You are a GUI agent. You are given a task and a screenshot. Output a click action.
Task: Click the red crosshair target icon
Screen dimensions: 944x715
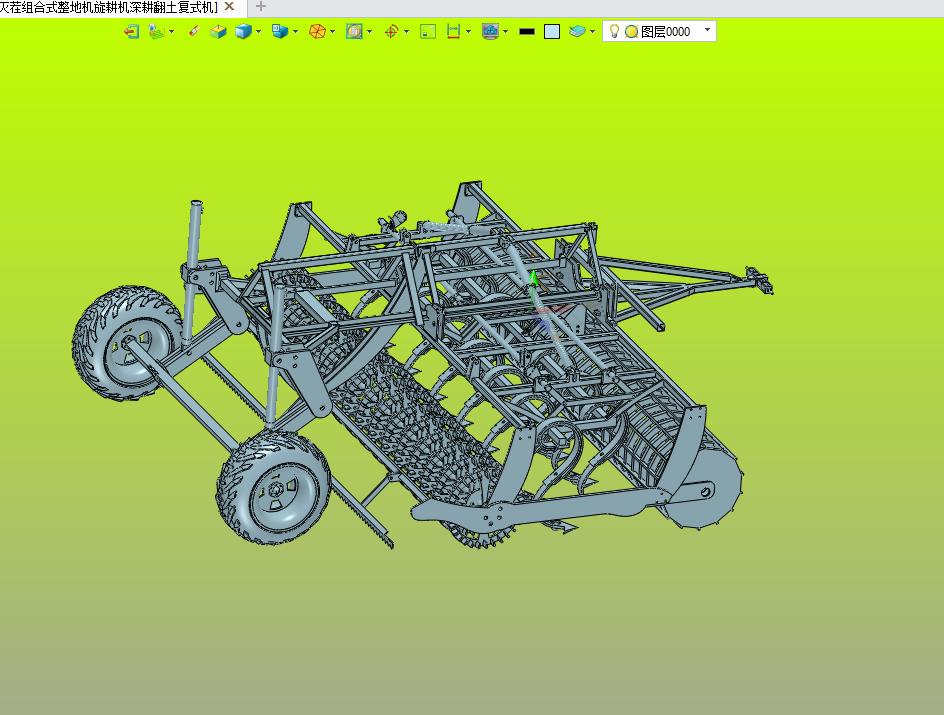tap(391, 32)
